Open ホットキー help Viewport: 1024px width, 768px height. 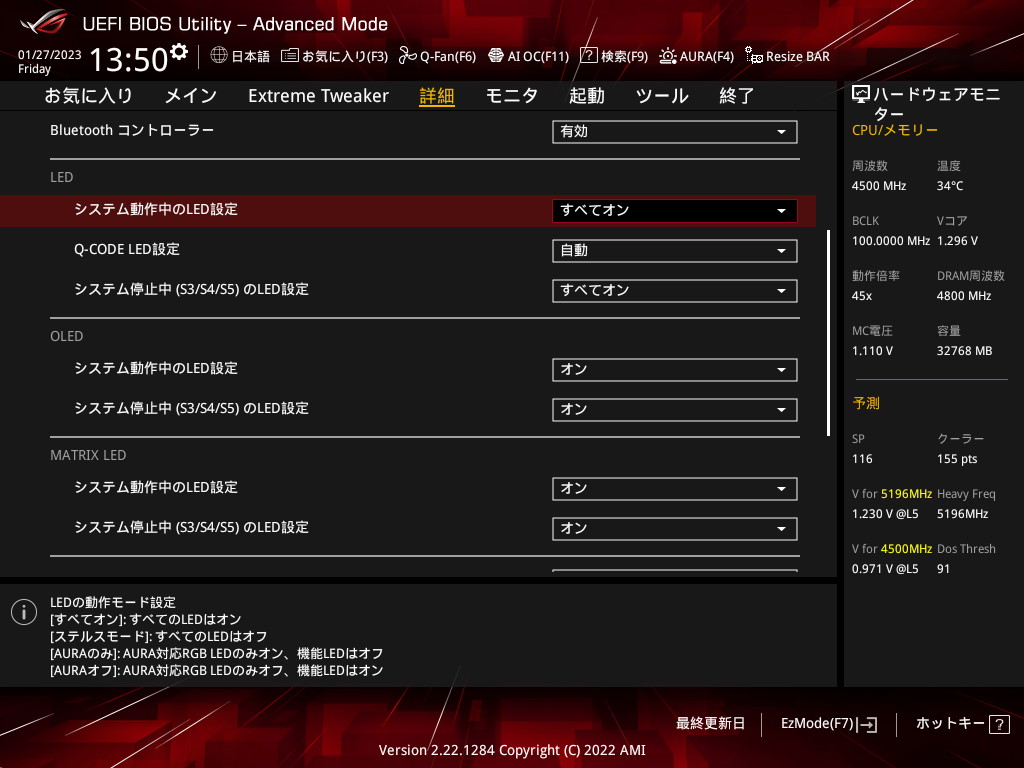pyautogui.click(x=950, y=724)
